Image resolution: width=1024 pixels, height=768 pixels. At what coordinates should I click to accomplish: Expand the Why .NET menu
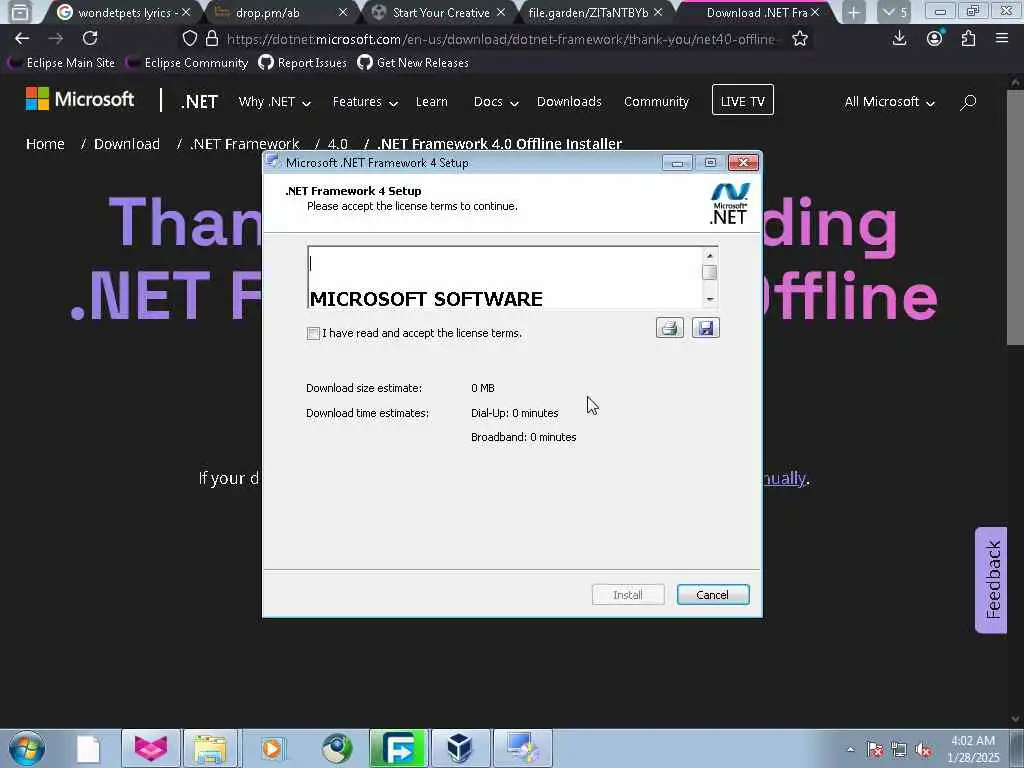274,102
